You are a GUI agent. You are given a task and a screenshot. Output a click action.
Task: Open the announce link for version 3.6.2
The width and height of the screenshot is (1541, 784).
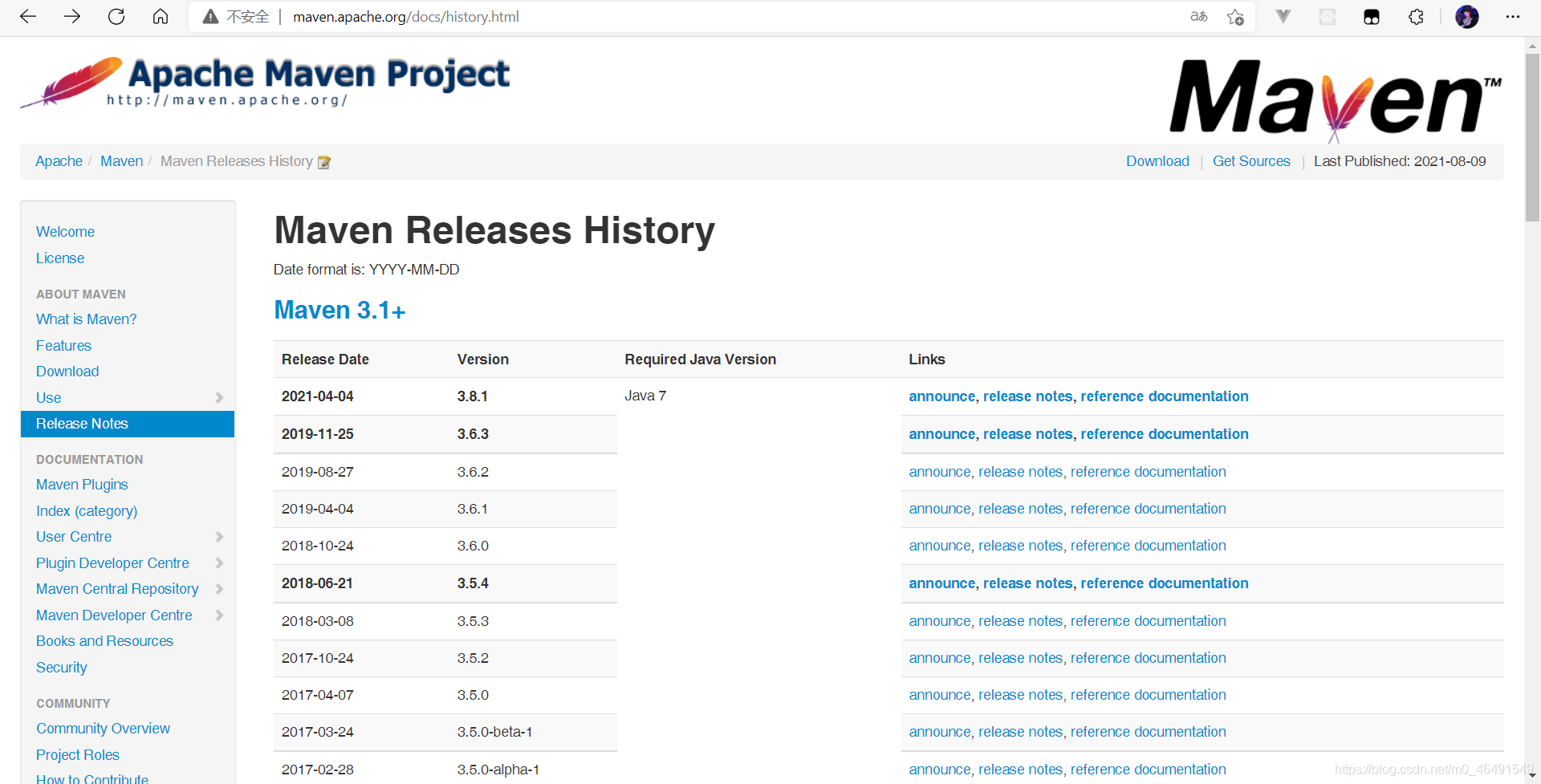click(x=939, y=472)
